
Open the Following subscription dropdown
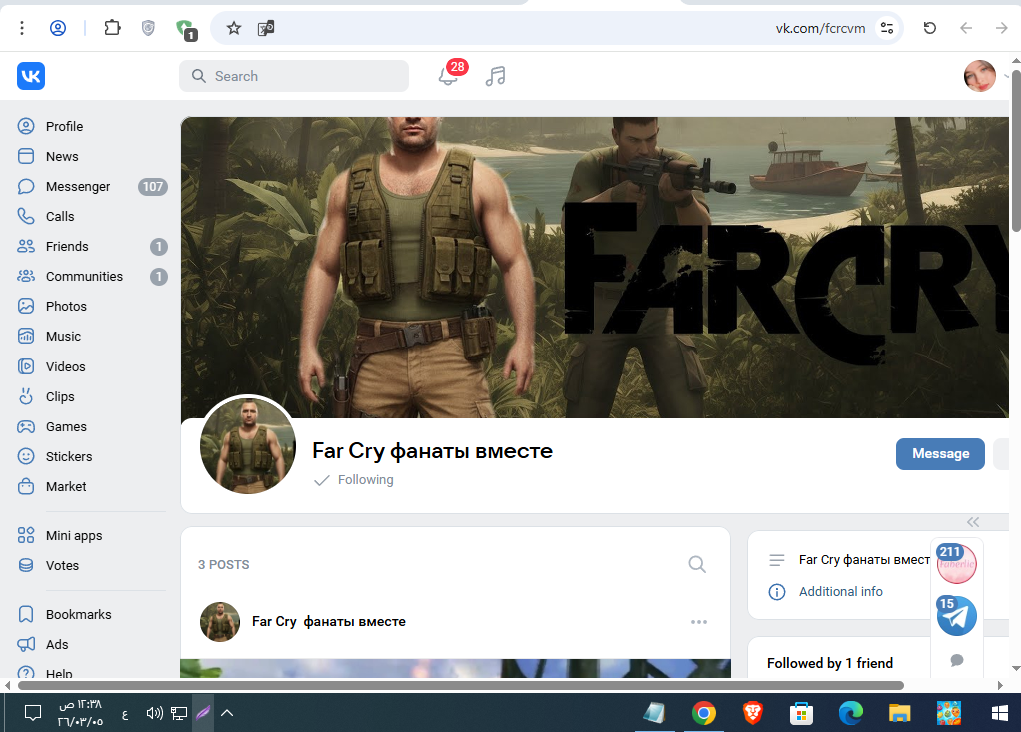pos(354,480)
